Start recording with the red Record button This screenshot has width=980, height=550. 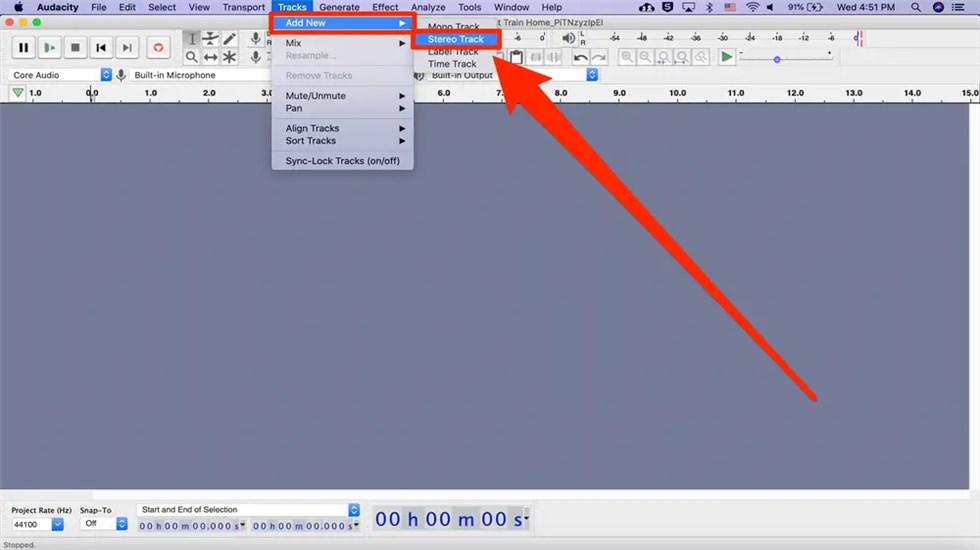click(158, 48)
